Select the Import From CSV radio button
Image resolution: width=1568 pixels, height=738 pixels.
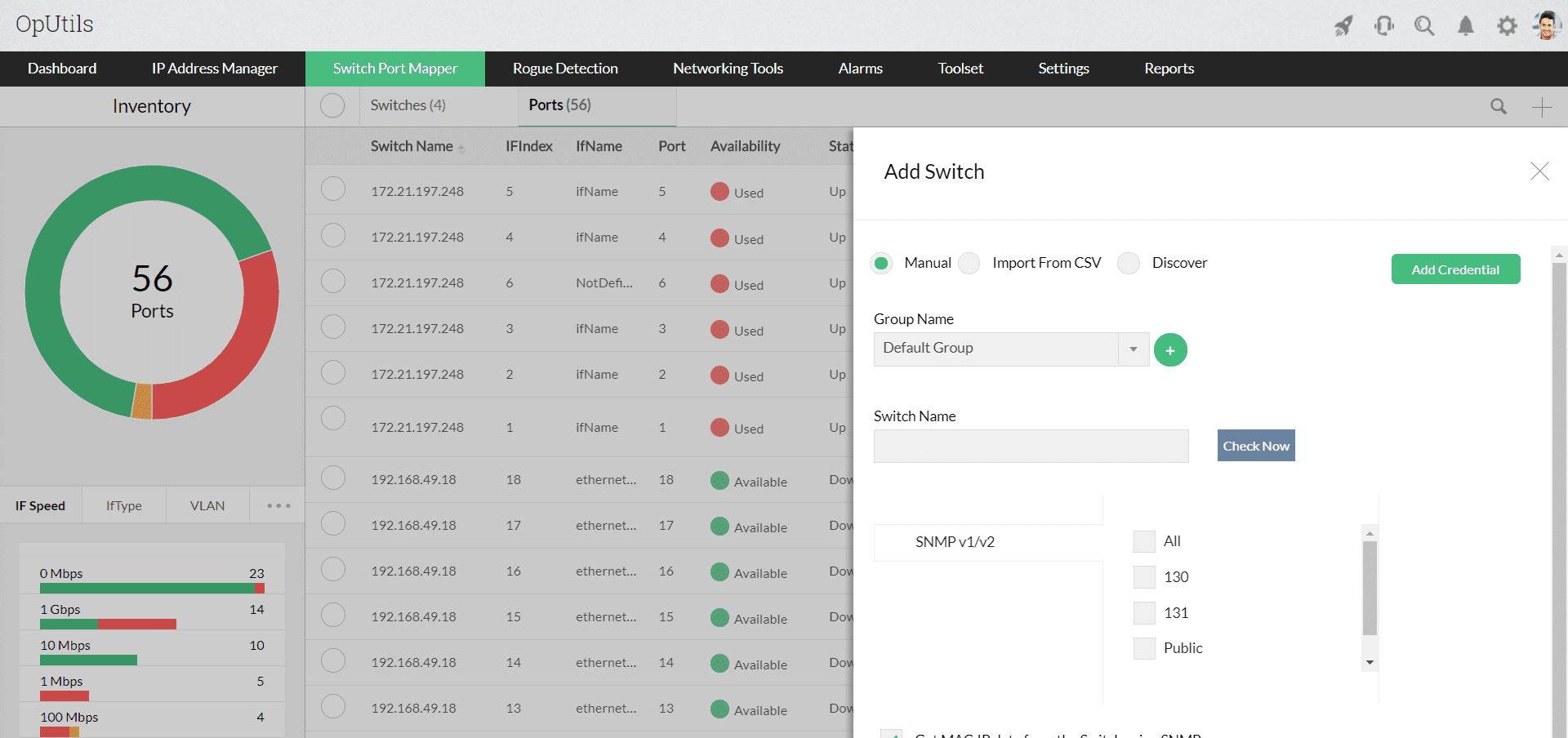pos(969,263)
